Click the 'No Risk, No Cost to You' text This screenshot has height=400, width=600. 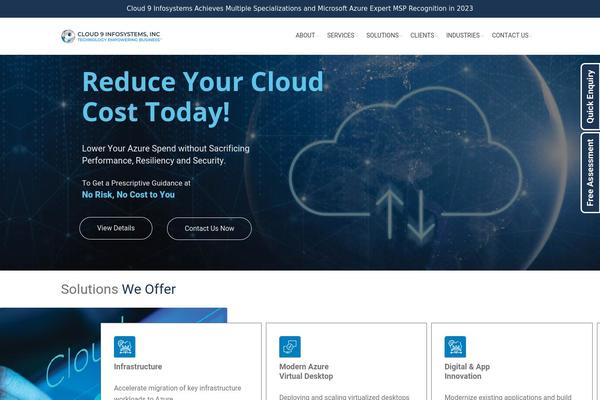pyautogui.click(x=128, y=194)
